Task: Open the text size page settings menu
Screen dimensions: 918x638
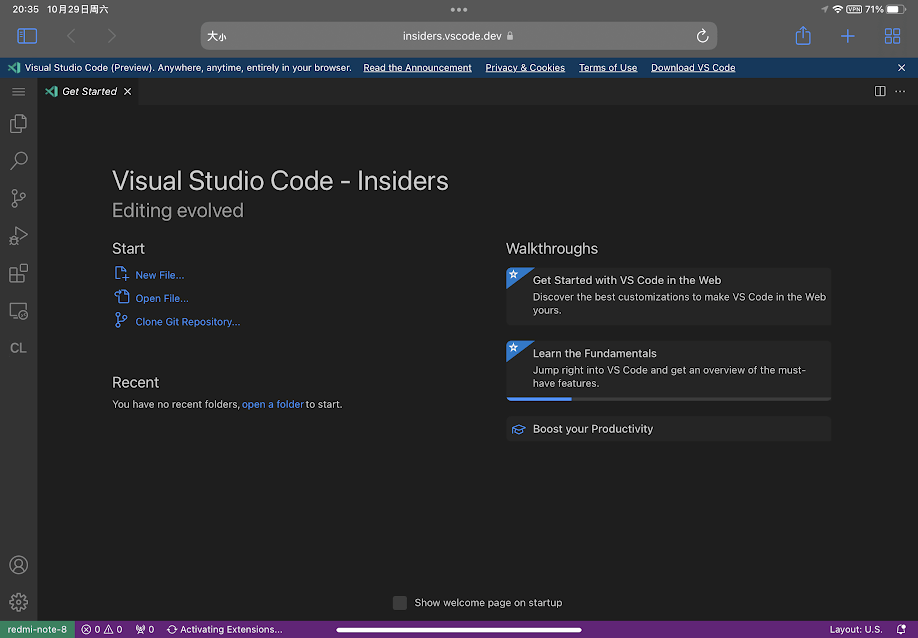Action: (x=217, y=36)
